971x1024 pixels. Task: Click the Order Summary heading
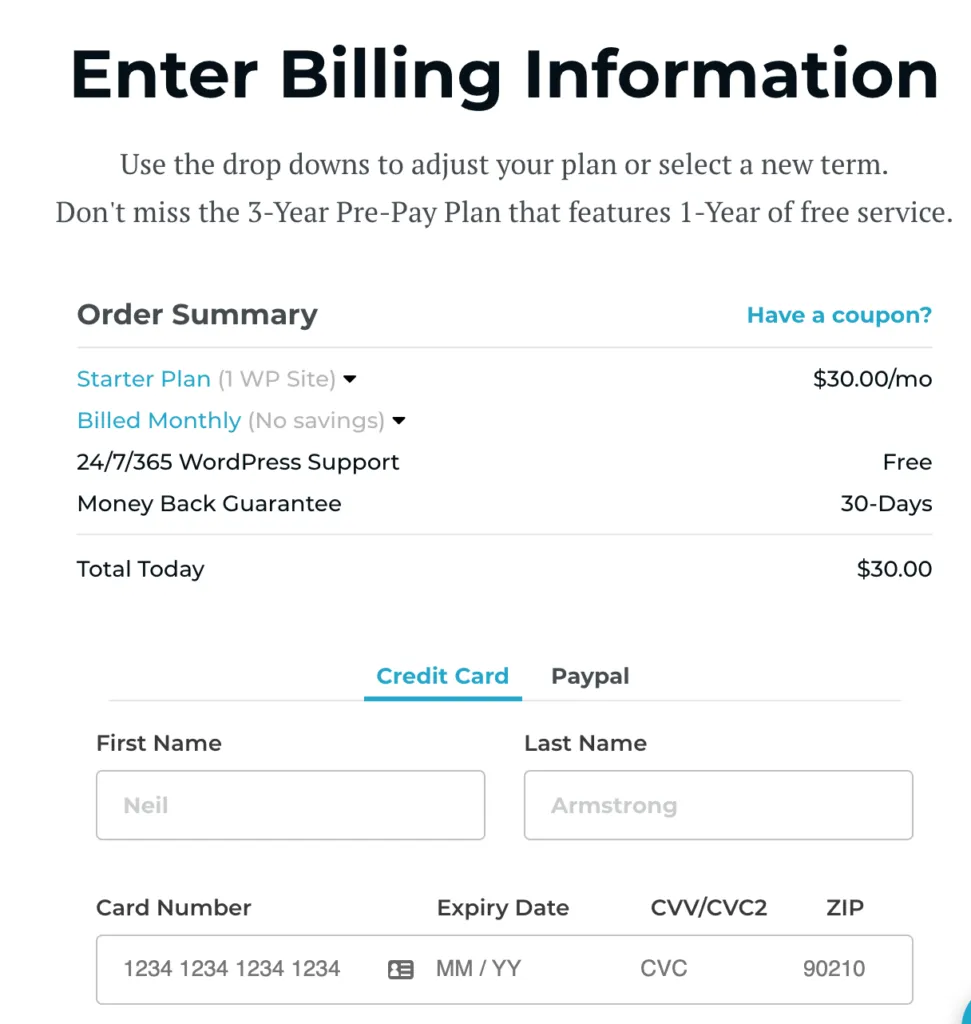pyautogui.click(x=197, y=315)
